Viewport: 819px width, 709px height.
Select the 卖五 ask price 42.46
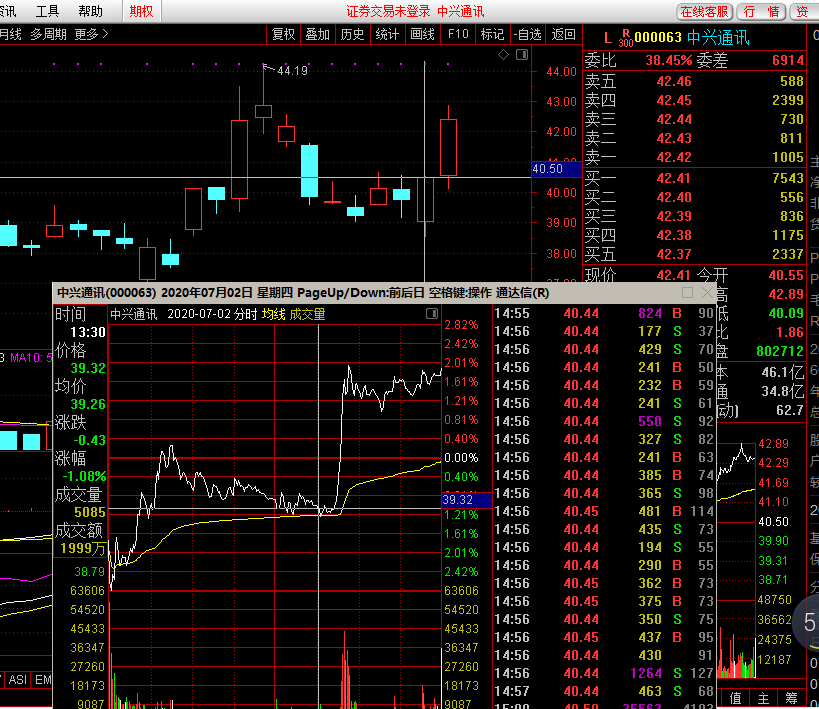(x=674, y=82)
